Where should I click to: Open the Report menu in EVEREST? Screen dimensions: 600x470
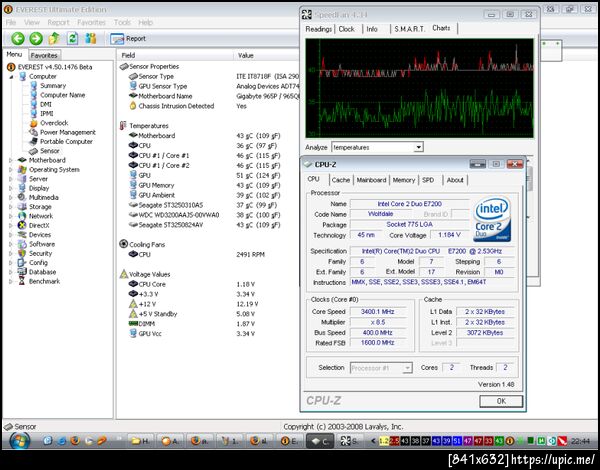point(58,23)
